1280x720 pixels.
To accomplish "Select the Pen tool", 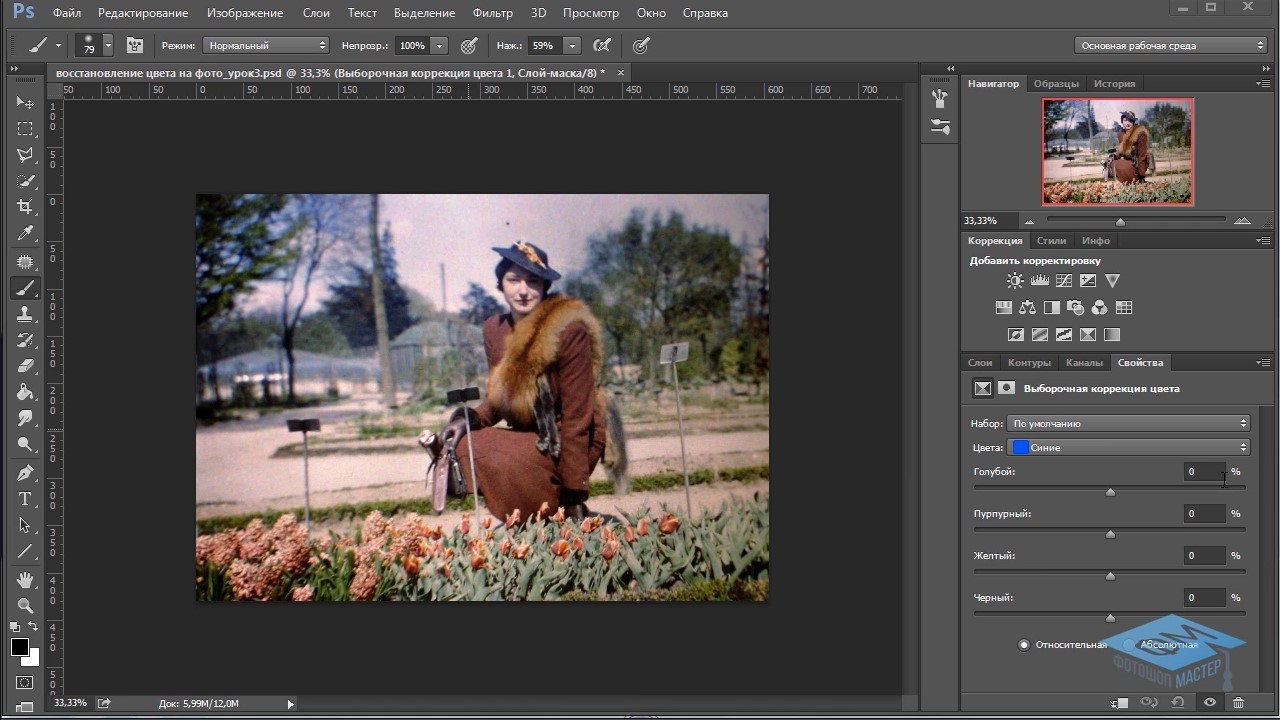I will tap(25, 472).
